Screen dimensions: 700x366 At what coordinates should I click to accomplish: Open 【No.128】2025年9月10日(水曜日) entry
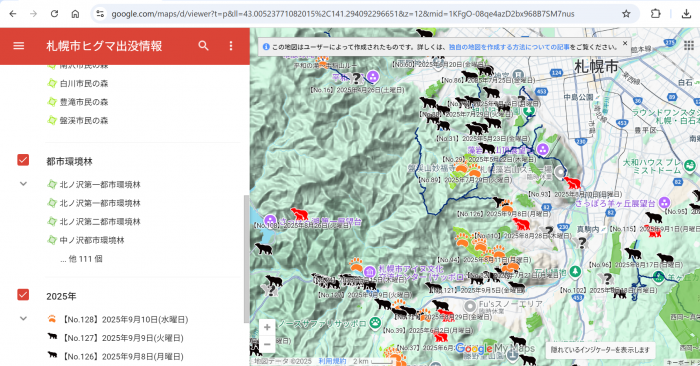(x=124, y=320)
